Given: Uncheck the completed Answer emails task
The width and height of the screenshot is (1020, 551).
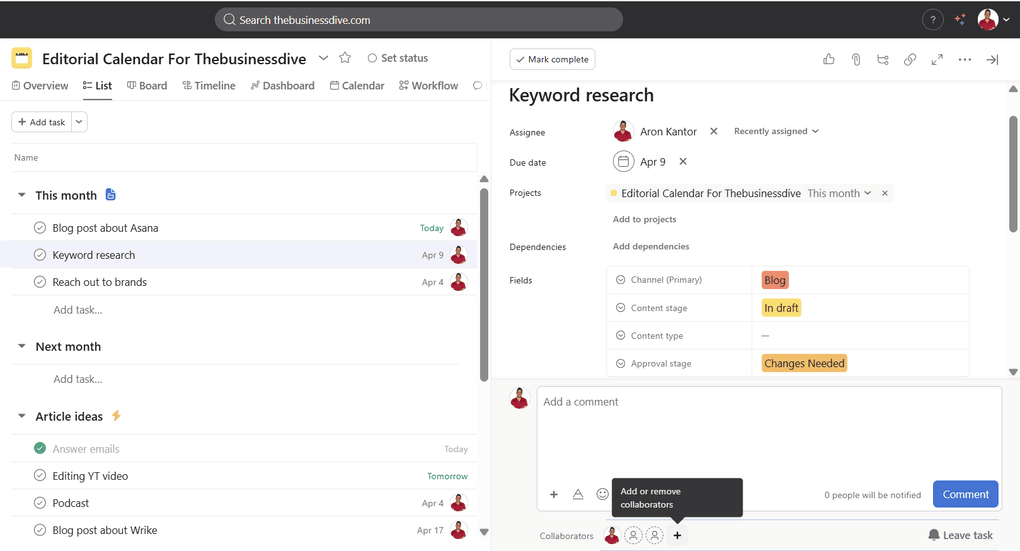Looking at the screenshot, I should (x=40, y=448).
